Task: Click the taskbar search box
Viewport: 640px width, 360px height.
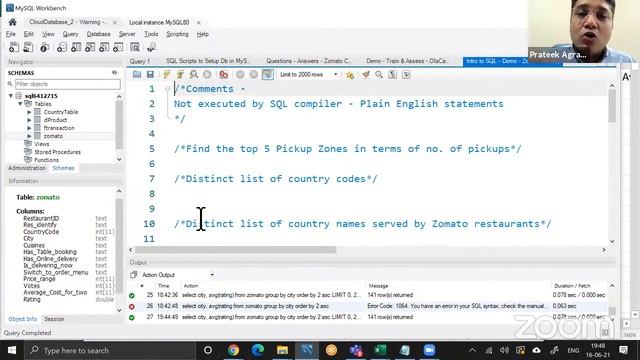Action: (110, 350)
